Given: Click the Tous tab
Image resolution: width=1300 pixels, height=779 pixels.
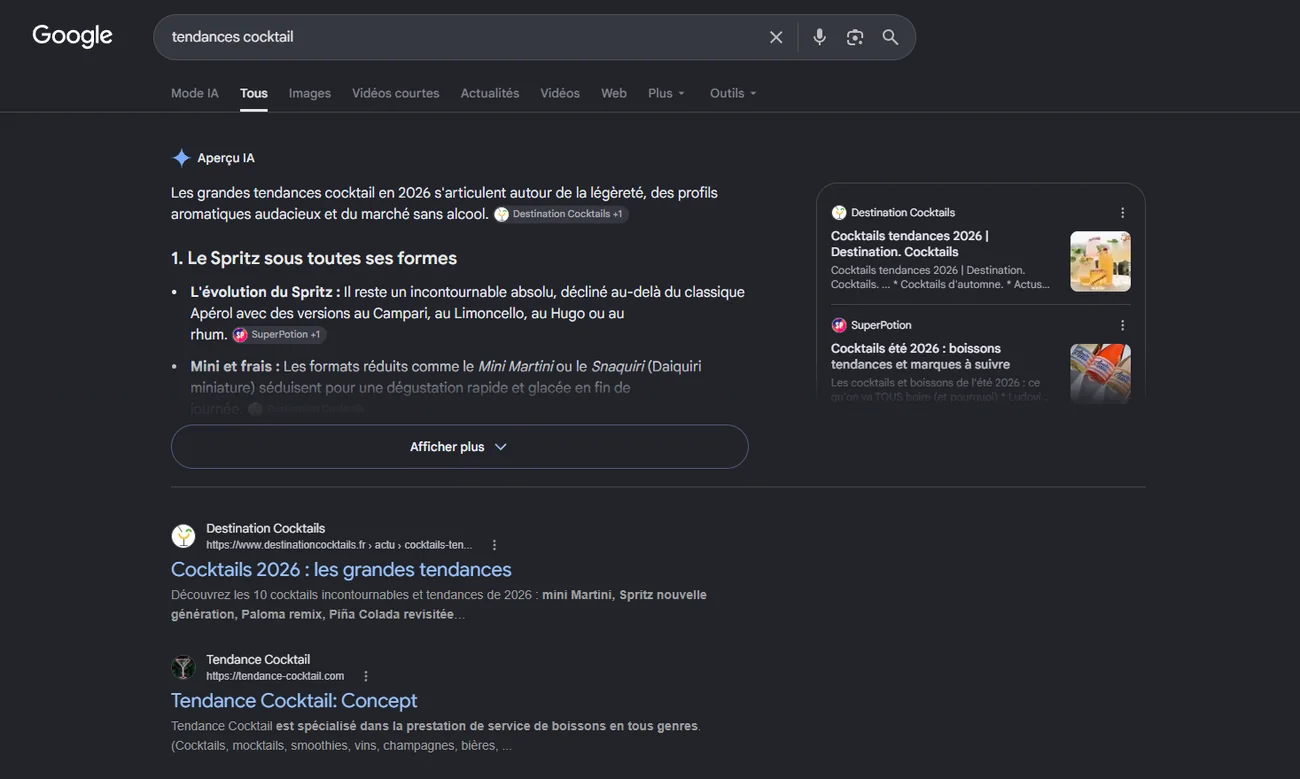Looking at the screenshot, I should click(254, 93).
